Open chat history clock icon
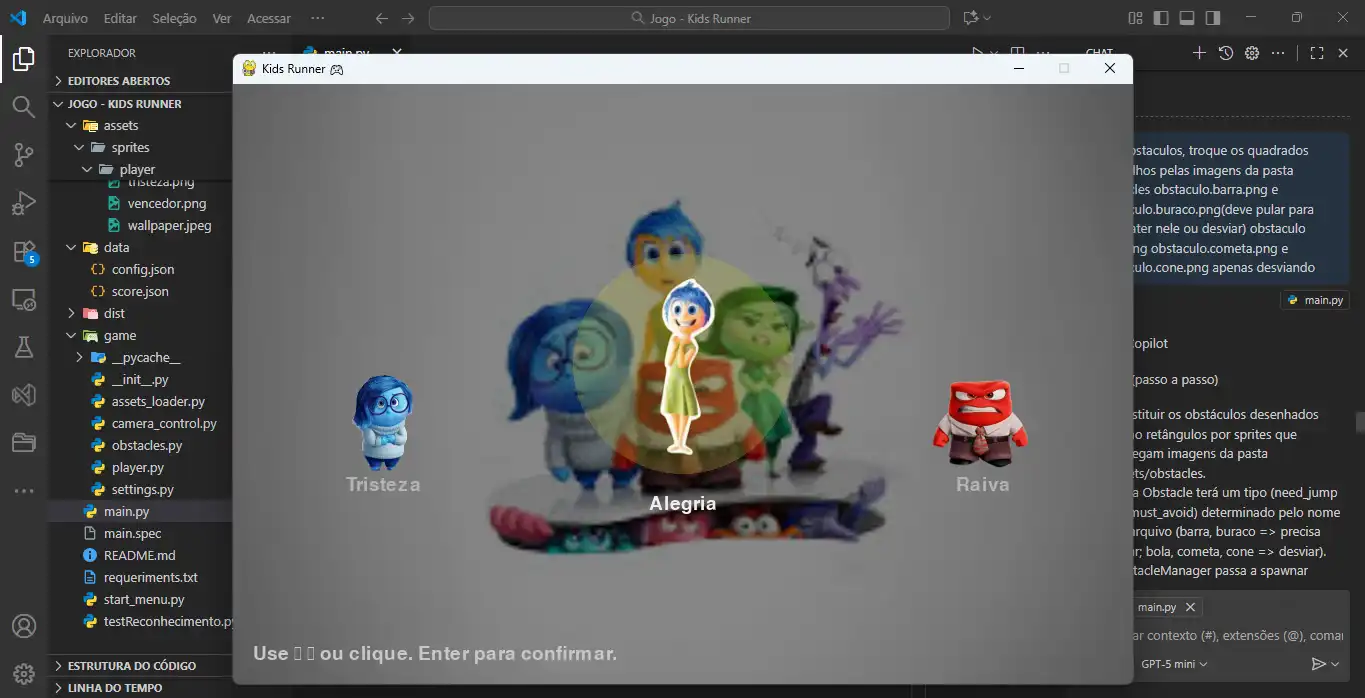 click(1226, 53)
